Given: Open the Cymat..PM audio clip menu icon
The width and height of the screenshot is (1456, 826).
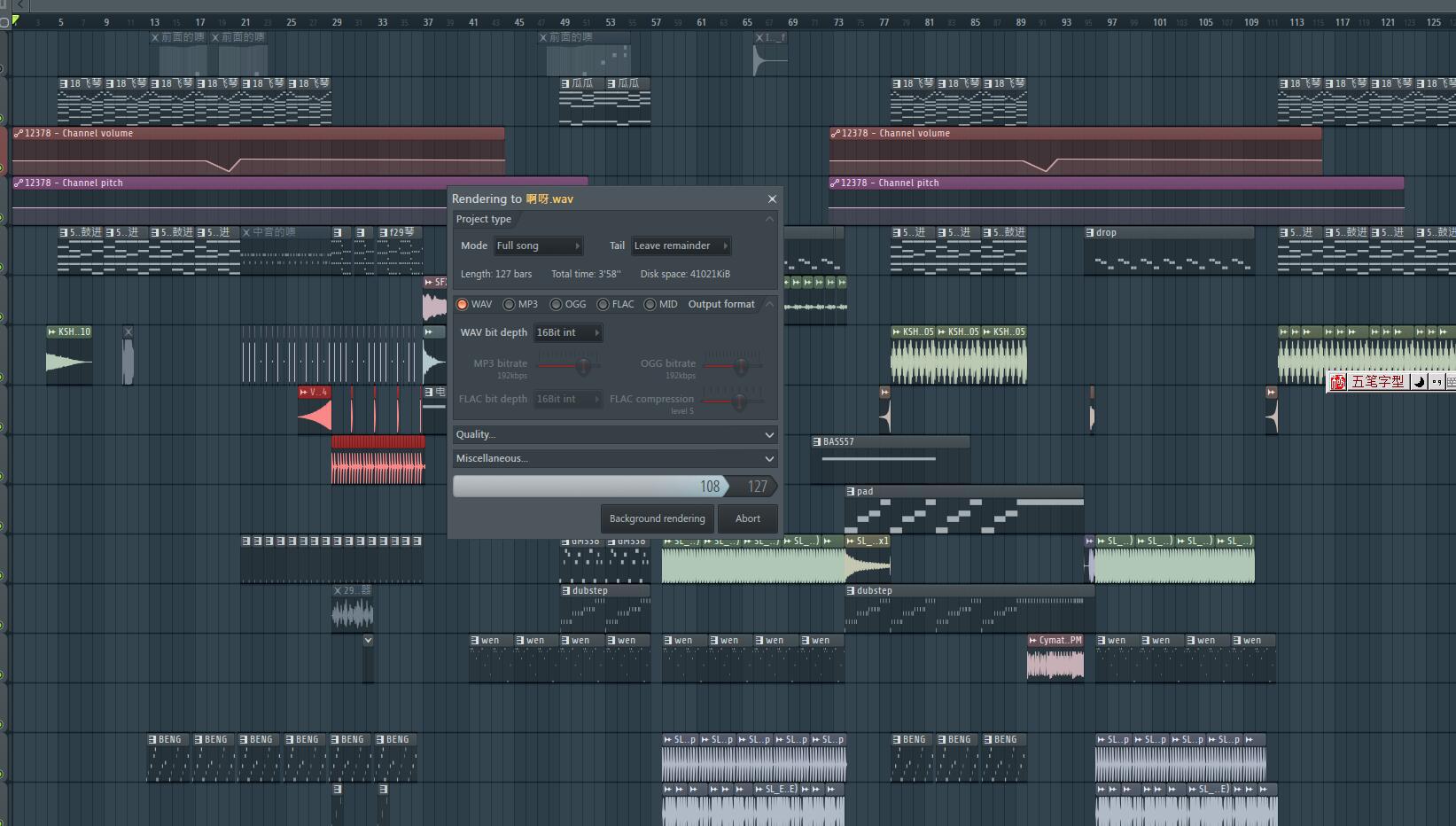Looking at the screenshot, I should (x=1033, y=640).
